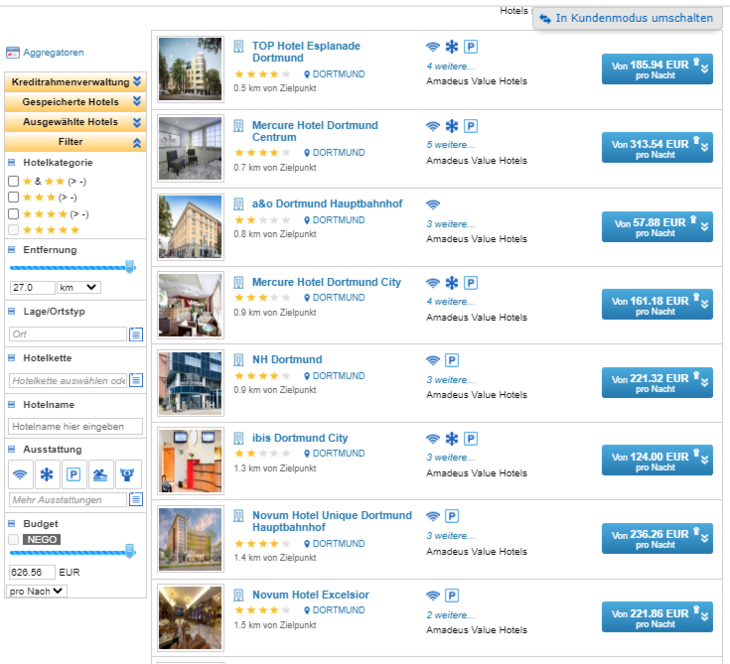This screenshot has width=730, height=664.
Task: Collapse the Ausstattung filter section
Action: point(12,449)
